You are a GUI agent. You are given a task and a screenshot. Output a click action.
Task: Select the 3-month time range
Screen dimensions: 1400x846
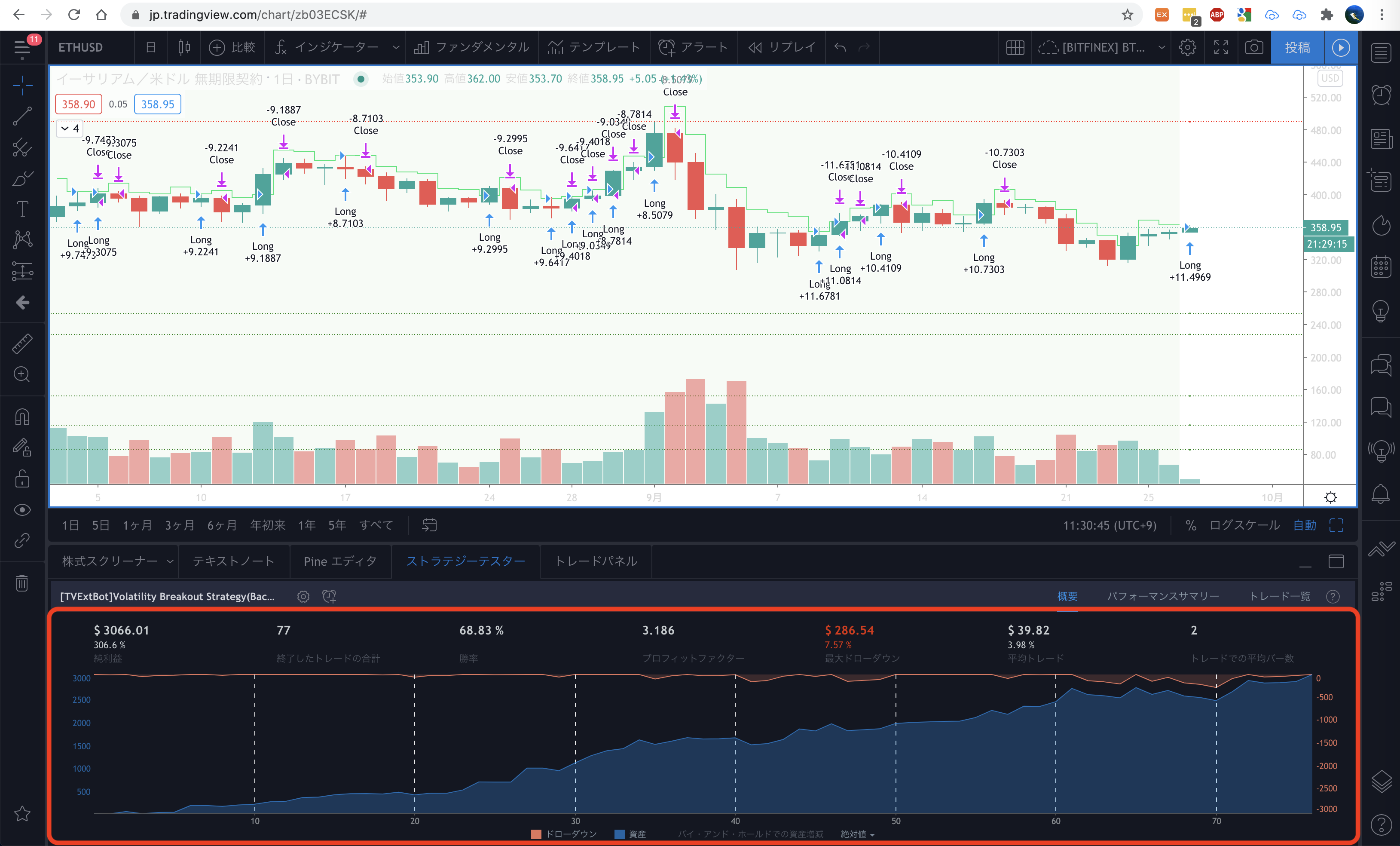tap(180, 525)
